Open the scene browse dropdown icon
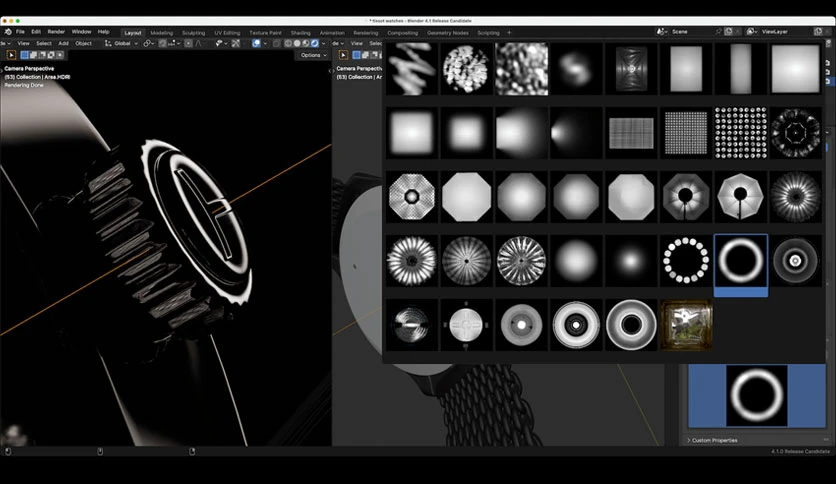This screenshot has height=484, width=836. [x=662, y=32]
